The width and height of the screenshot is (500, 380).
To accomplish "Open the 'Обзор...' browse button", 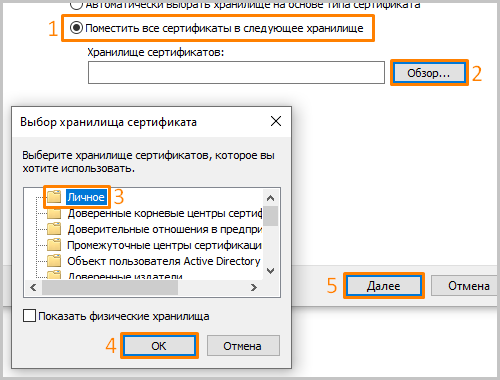I will point(429,73).
